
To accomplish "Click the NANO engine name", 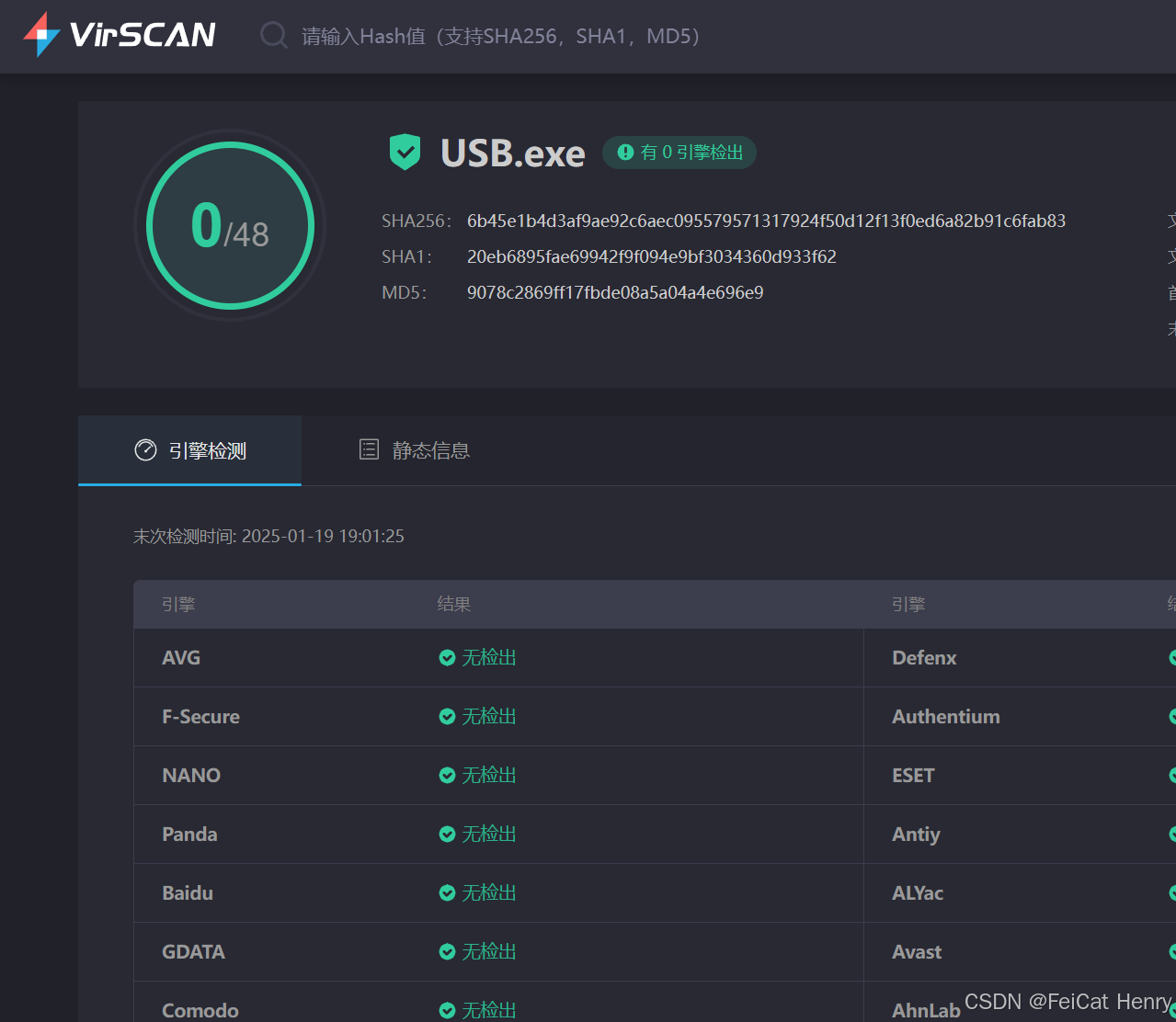I will tap(191, 776).
